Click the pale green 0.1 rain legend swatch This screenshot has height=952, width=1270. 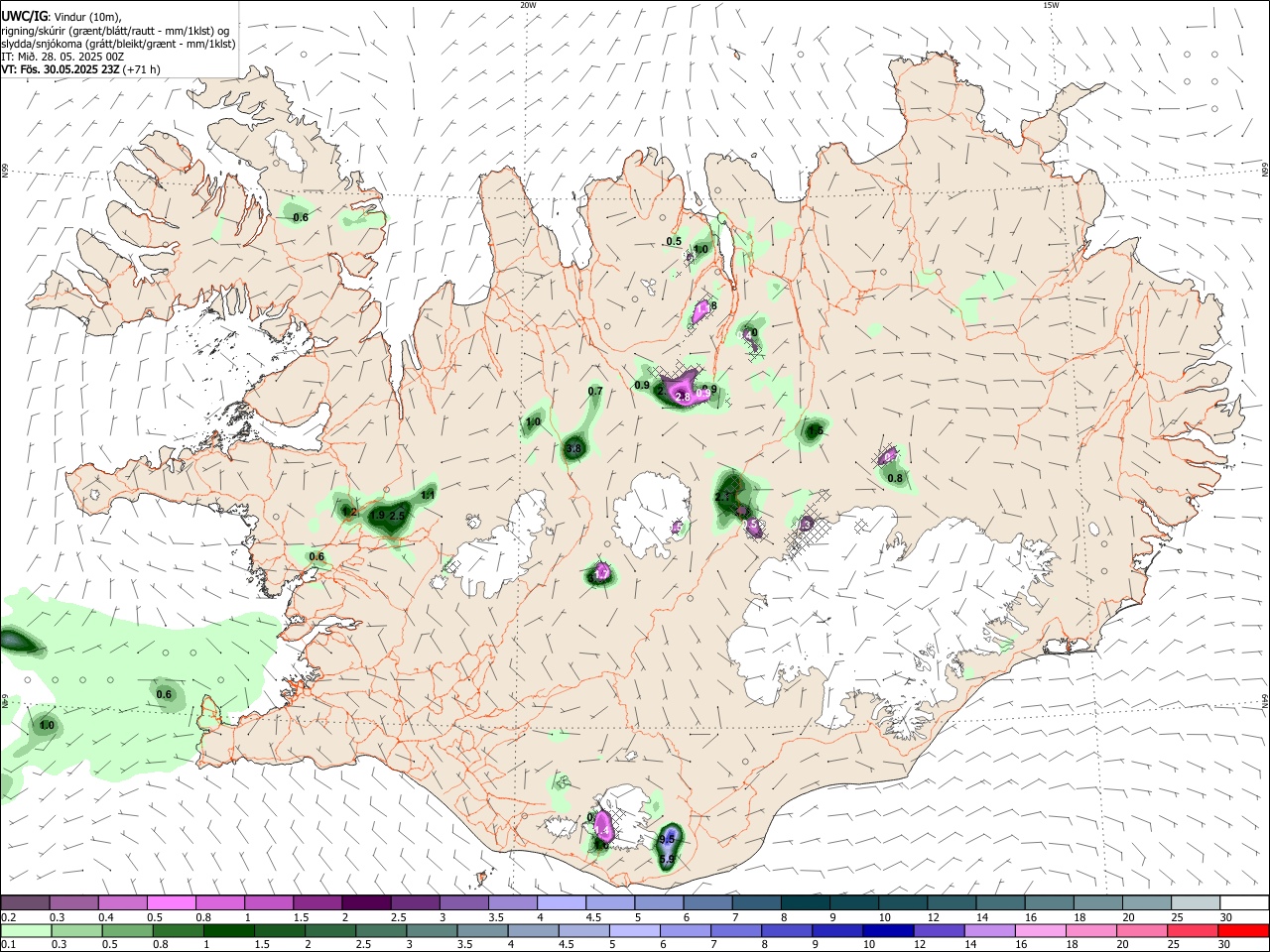click(x=25, y=930)
